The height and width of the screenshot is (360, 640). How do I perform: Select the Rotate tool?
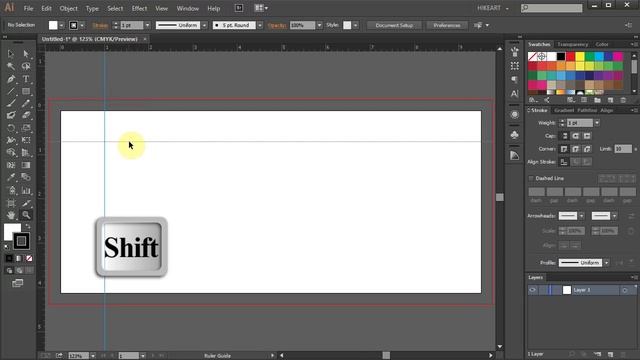coord(11,128)
